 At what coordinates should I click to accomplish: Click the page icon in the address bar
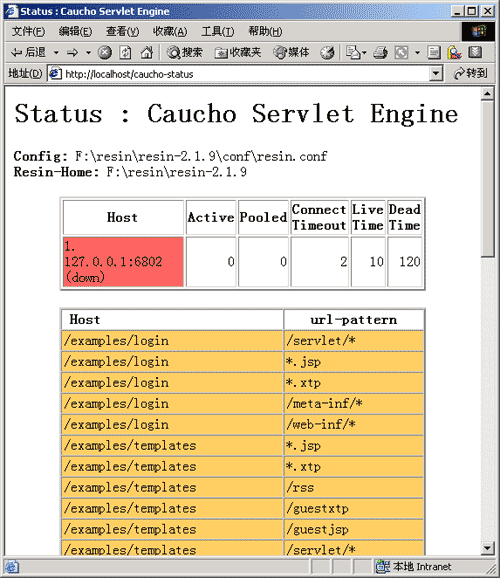click(55, 74)
